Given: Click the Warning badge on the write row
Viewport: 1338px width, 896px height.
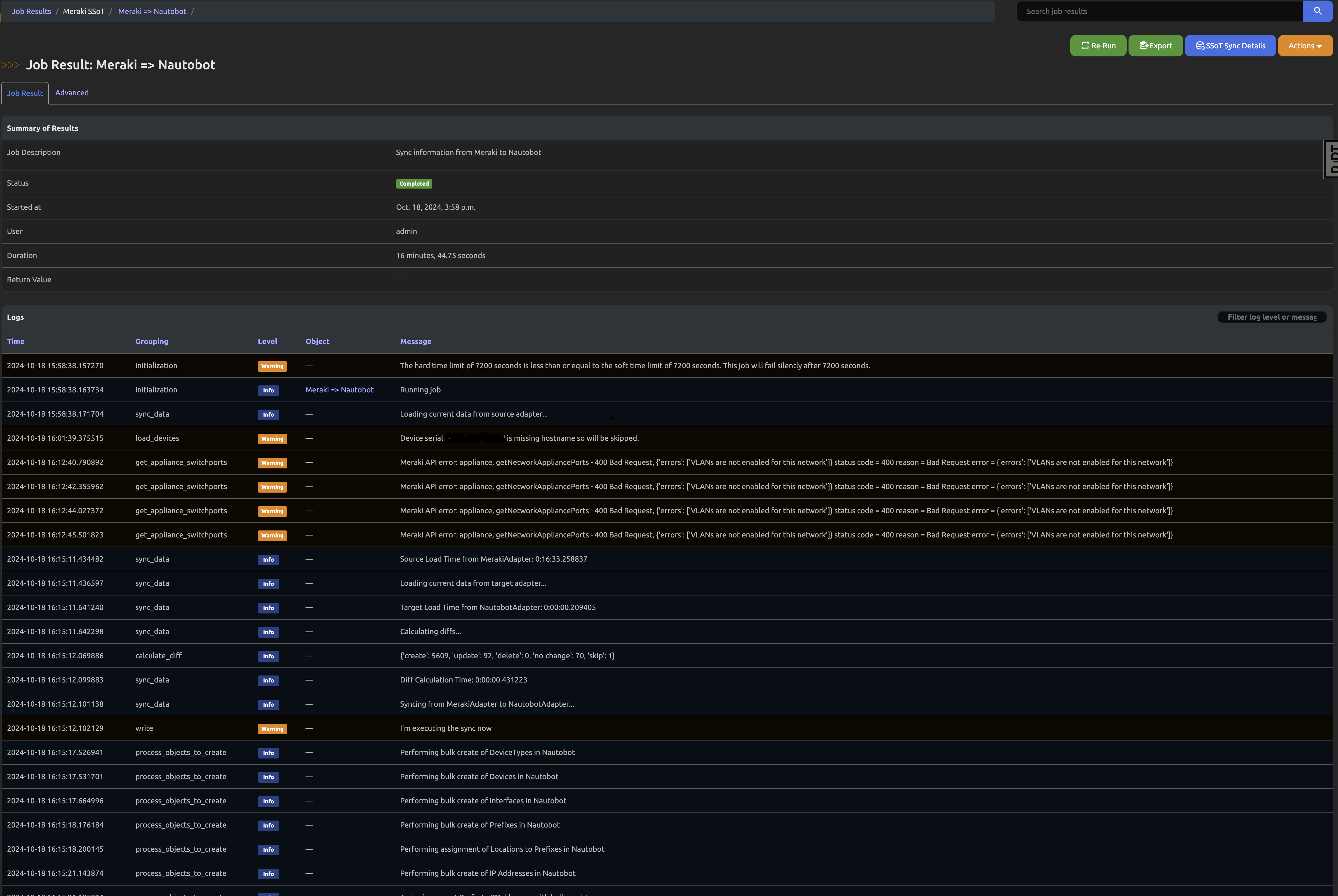Looking at the screenshot, I should point(272,729).
